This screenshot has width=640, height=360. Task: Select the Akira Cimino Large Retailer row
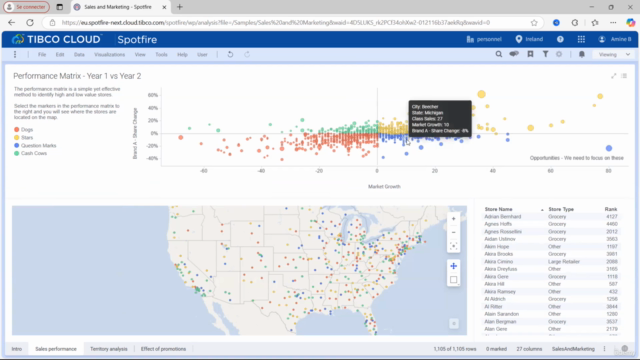(551, 262)
